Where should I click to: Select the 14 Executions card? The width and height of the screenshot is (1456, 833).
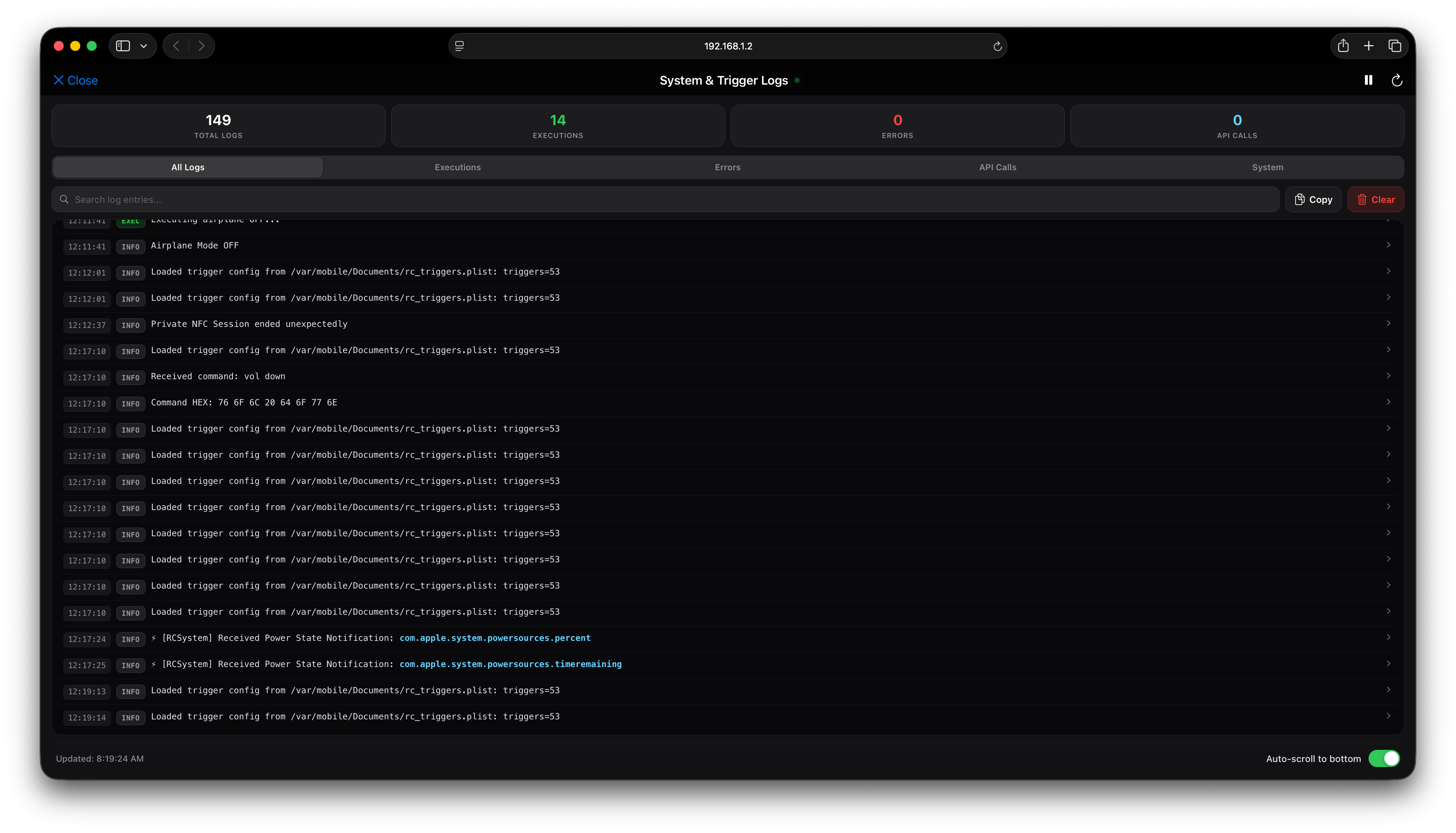[x=557, y=126]
